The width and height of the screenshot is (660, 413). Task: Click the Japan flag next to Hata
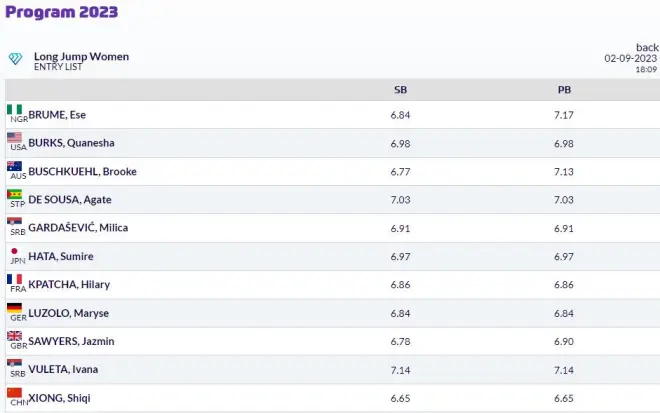coord(15,252)
